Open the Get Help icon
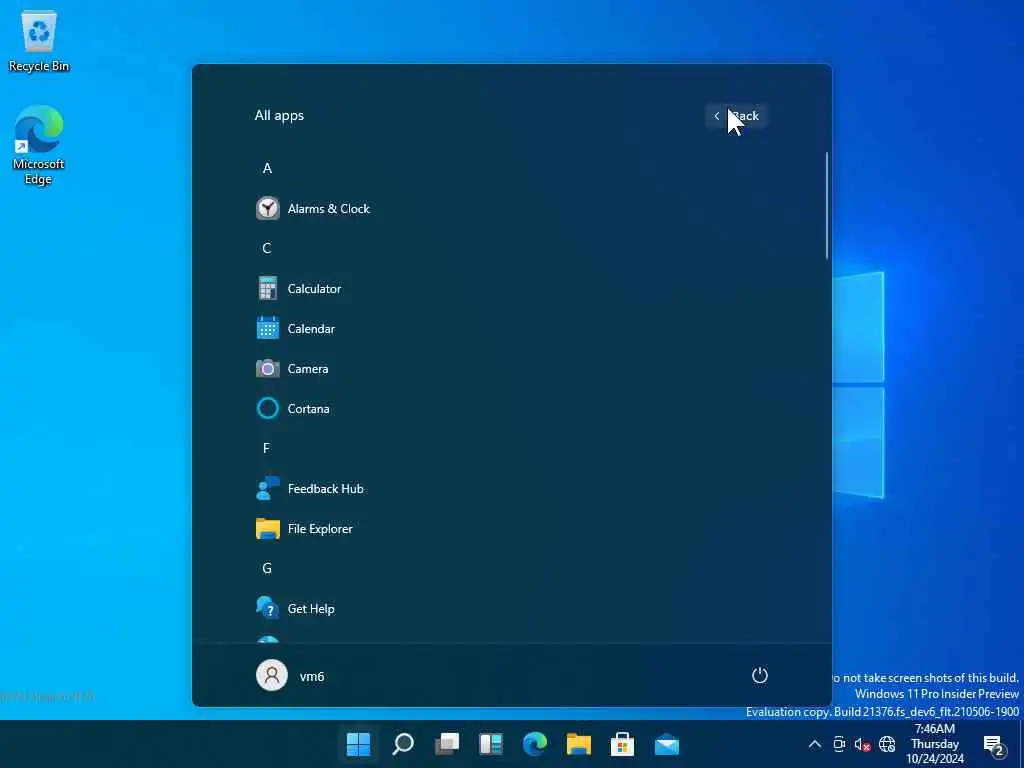1024x768 pixels. (268, 608)
